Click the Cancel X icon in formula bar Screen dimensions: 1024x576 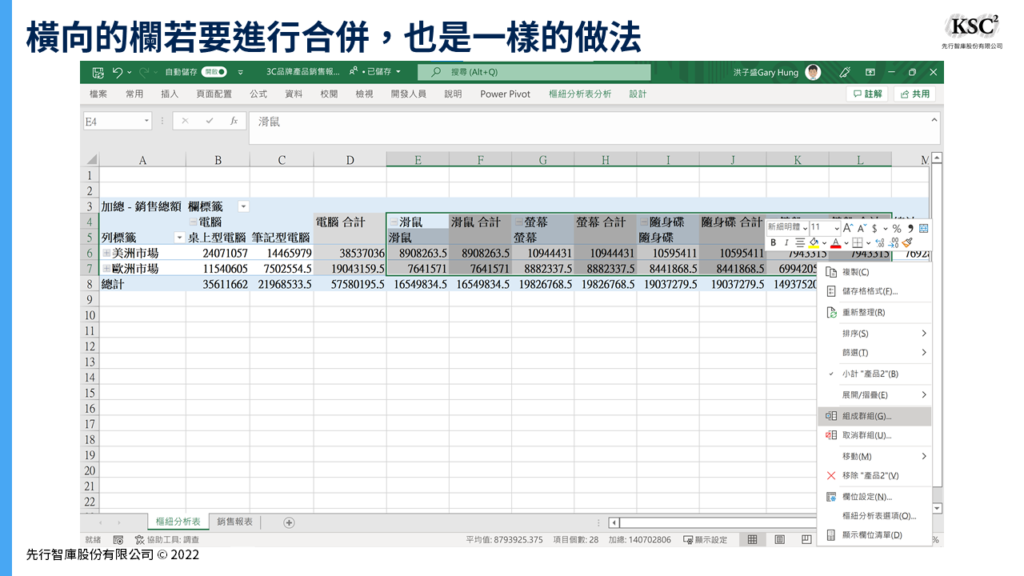185,121
